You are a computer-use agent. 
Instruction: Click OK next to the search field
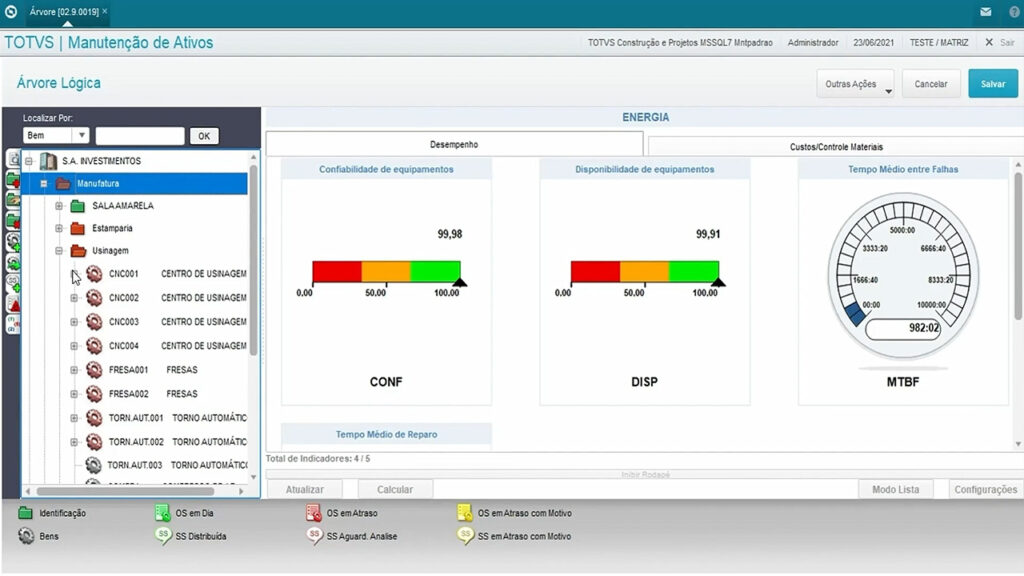(x=204, y=136)
